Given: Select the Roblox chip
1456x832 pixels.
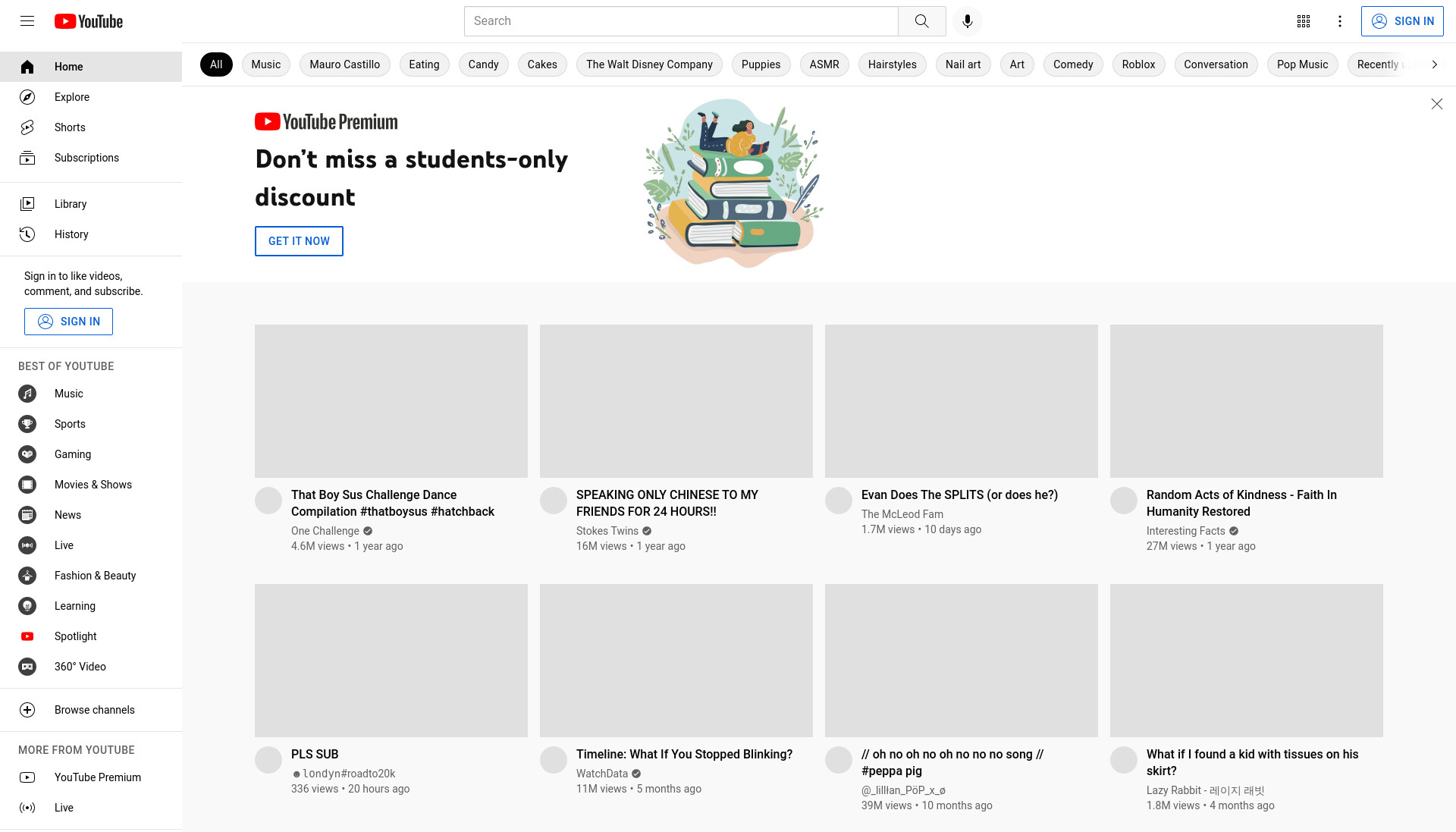Looking at the screenshot, I should coord(1138,64).
